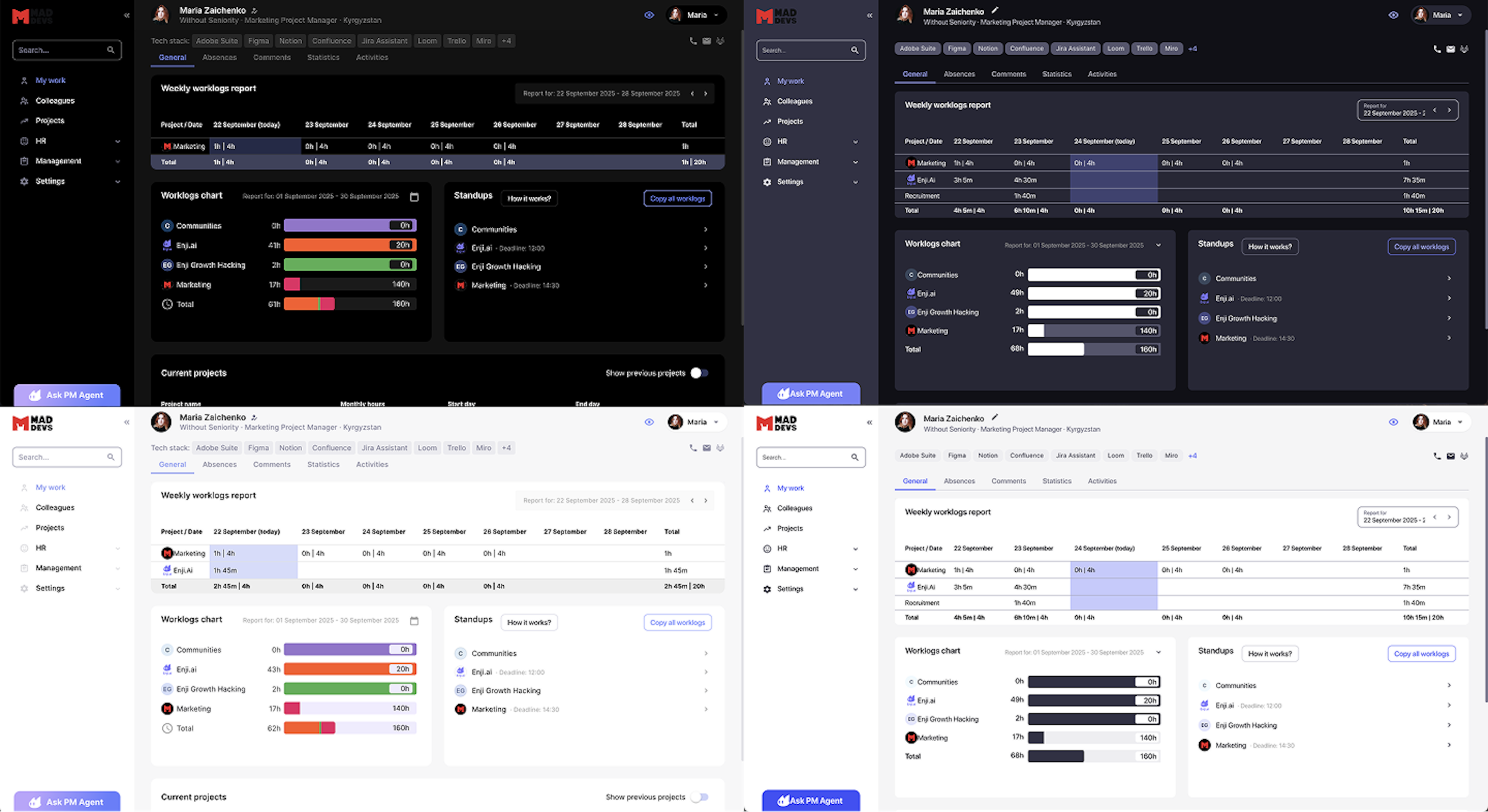This screenshot has height=812, width=1488.
Task: Toggle eye visibility icon in top-right dark panel
Action: pyautogui.click(x=1393, y=15)
